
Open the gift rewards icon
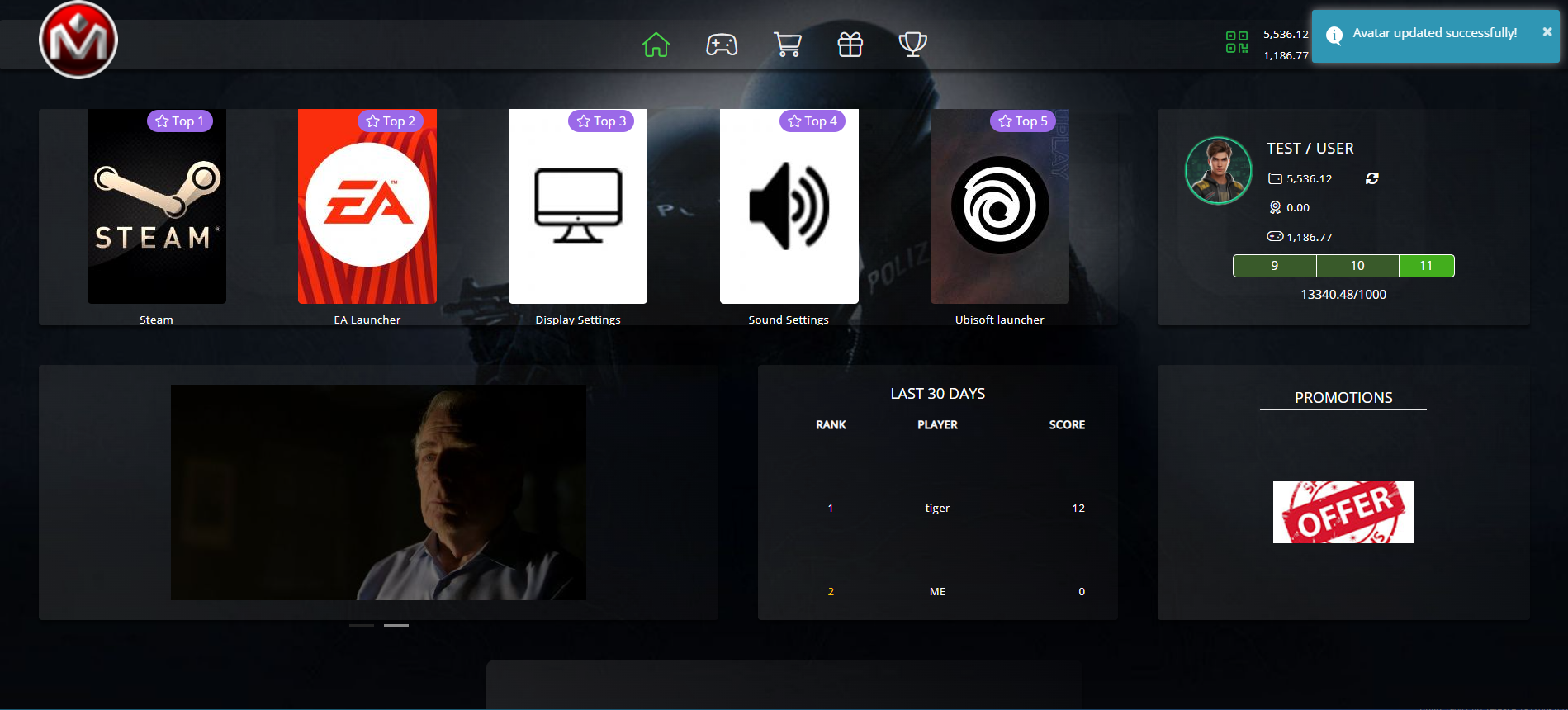click(x=850, y=45)
